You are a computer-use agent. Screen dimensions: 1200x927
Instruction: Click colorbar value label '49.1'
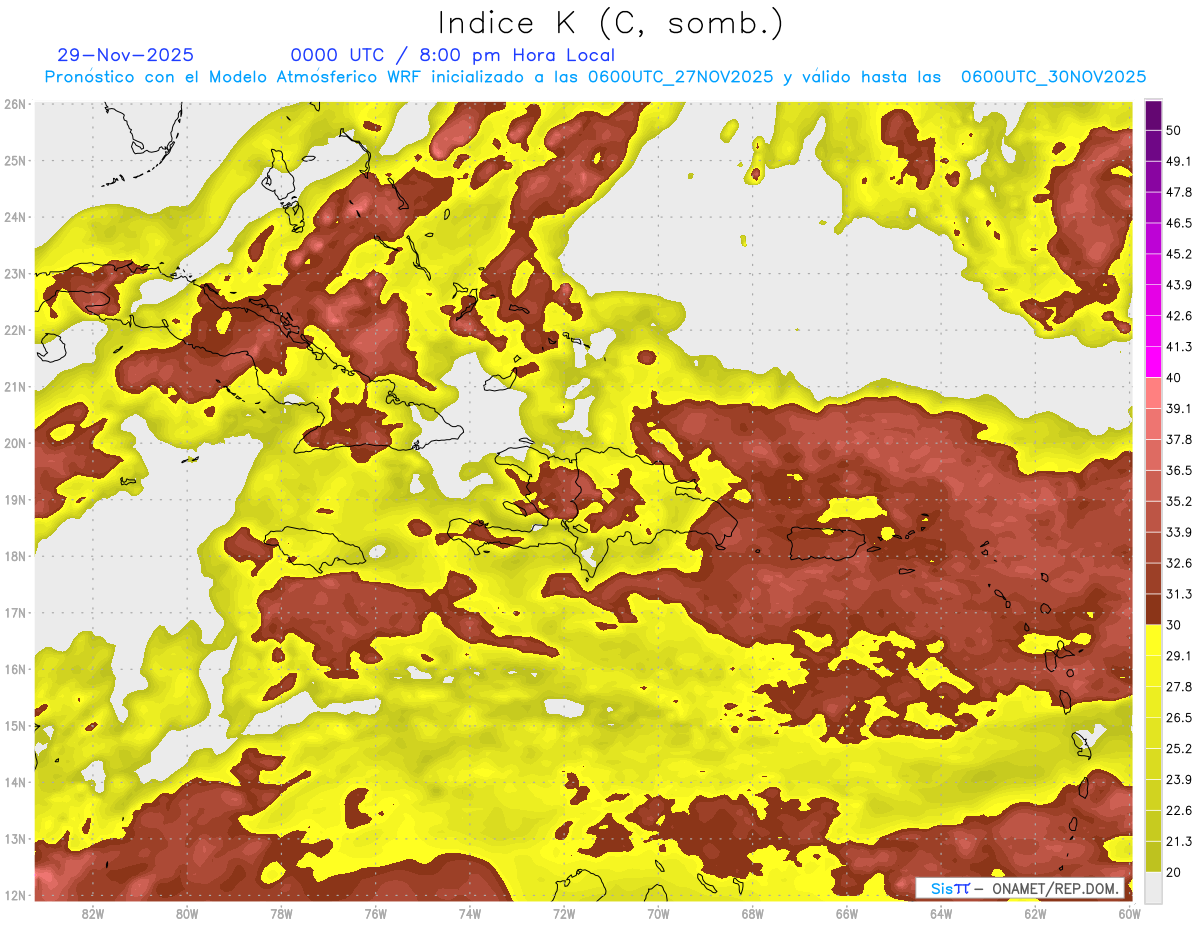coord(1178,161)
